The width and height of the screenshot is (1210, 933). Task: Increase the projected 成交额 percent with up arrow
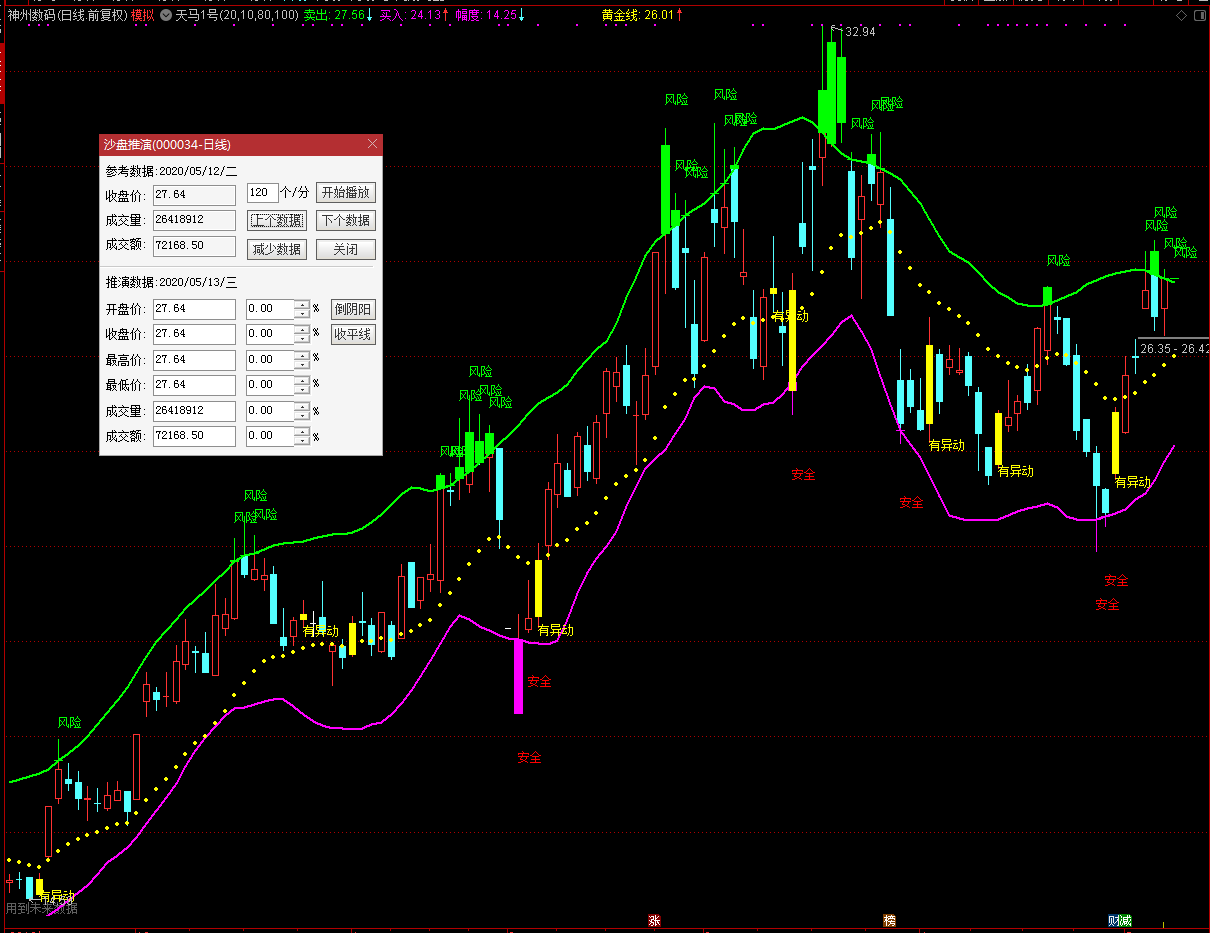(x=301, y=431)
